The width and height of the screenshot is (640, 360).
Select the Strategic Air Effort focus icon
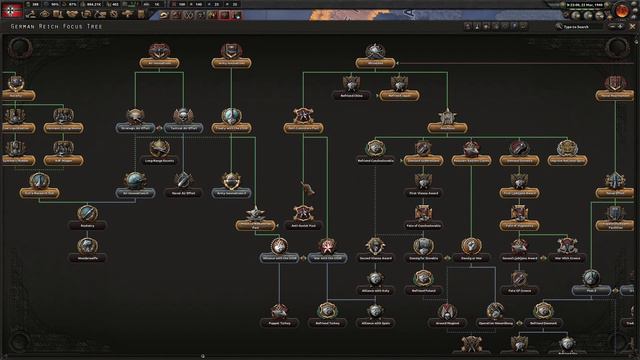135,116
